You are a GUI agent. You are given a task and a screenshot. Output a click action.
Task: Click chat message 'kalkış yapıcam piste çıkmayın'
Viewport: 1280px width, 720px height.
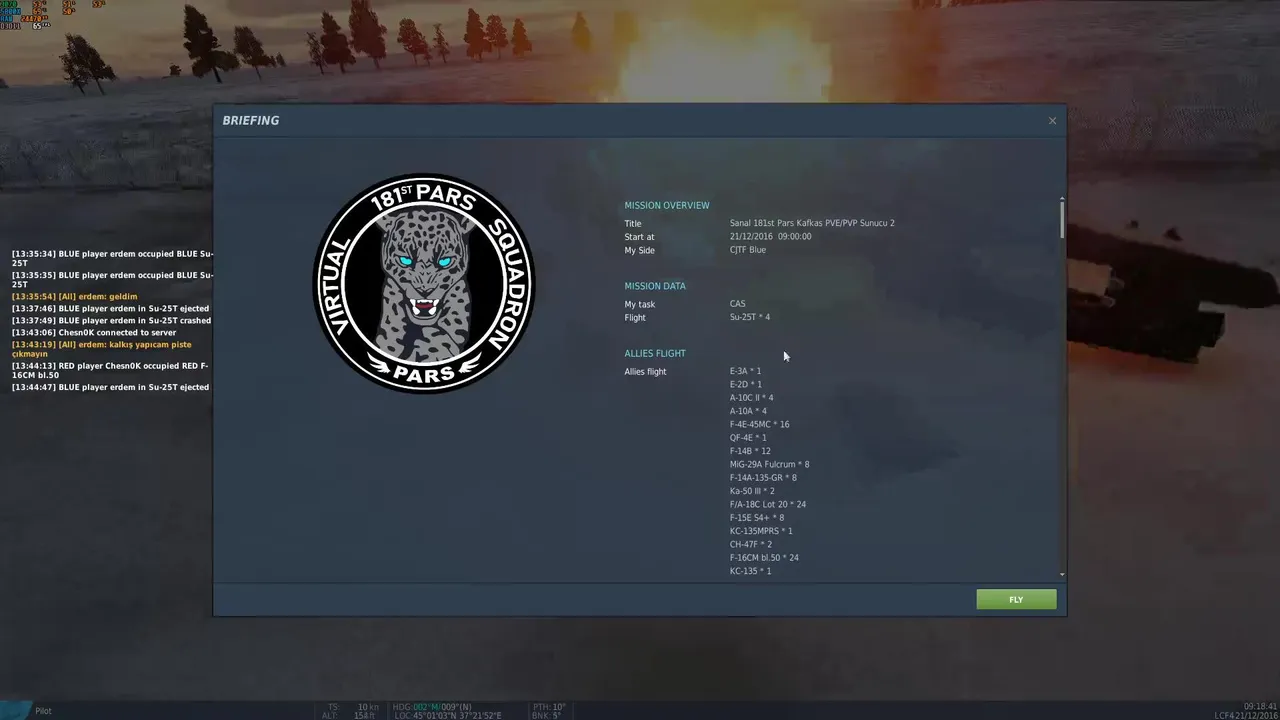pos(102,349)
